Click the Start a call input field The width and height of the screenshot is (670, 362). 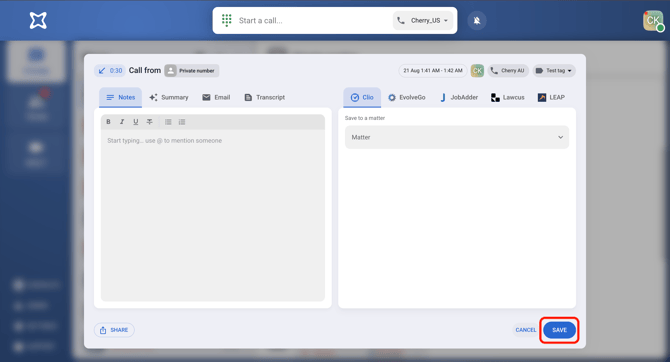(x=314, y=21)
